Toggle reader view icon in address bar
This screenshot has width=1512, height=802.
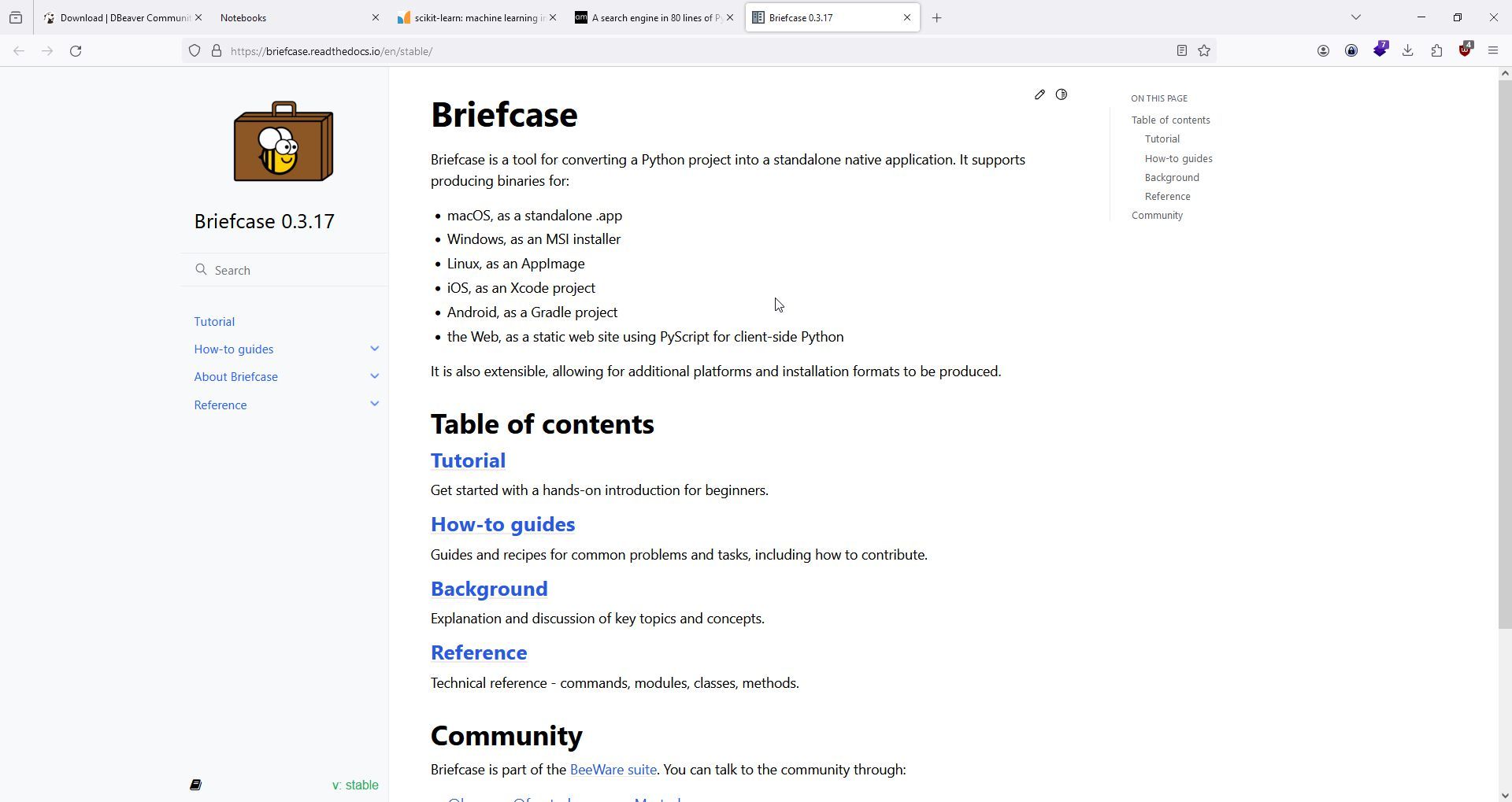1181,51
